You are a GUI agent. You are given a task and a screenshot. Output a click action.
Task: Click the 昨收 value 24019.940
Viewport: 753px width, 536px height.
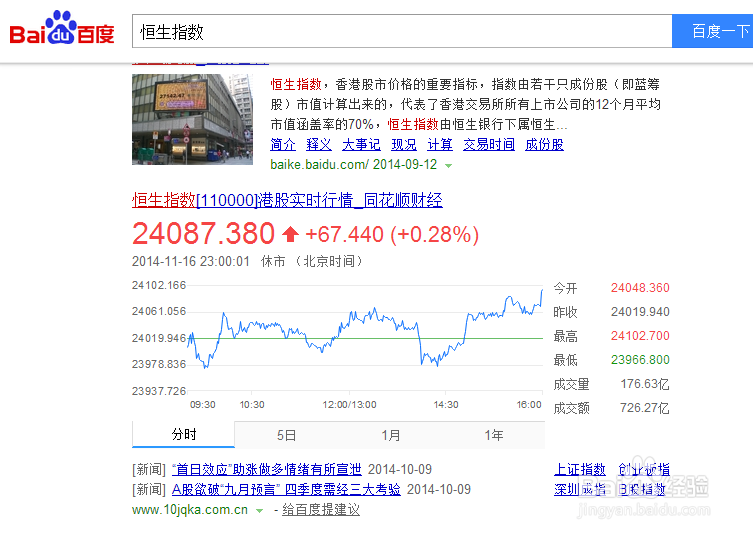(640, 312)
